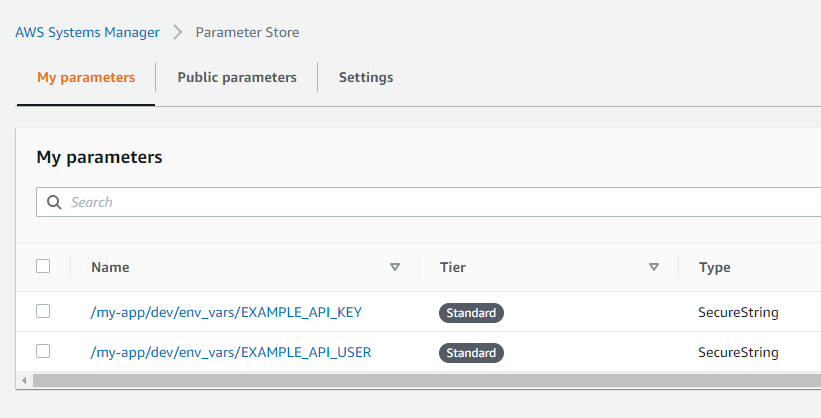Click the horizontal scrollbar left arrow
Viewport: 821px width, 418px height.
click(24, 380)
